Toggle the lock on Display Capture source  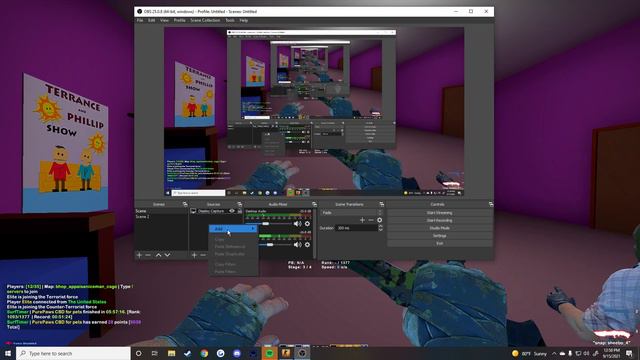(240, 211)
